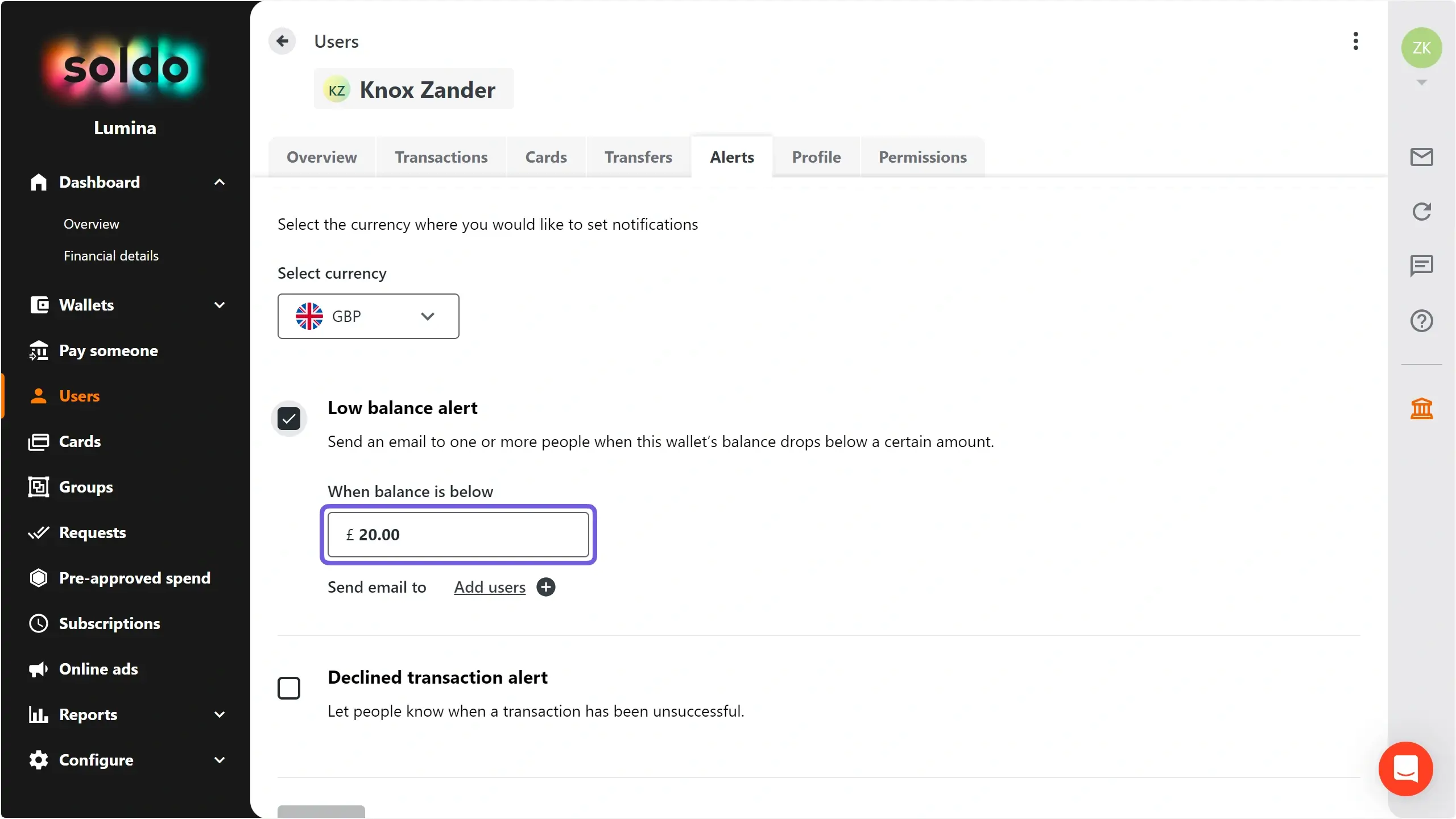Open the GBP currency dropdown

click(x=369, y=316)
